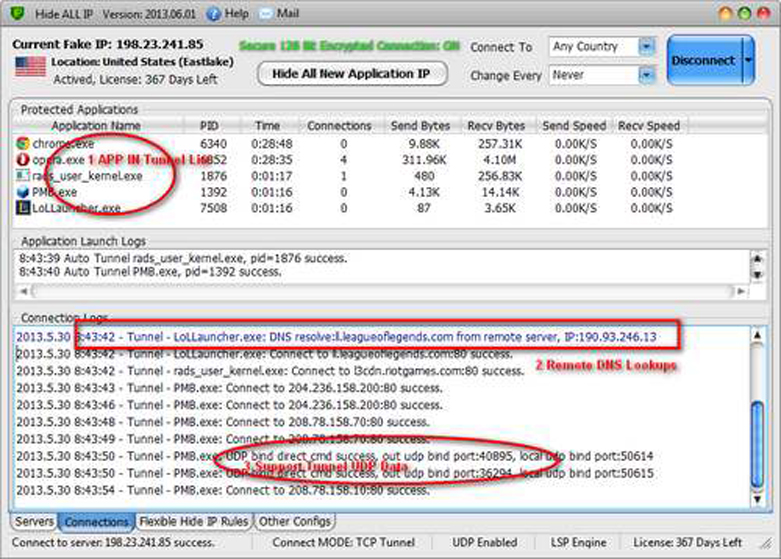The width and height of the screenshot is (781, 559).
Task: Click the window resize grip corner
Action: (x=766, y=544)
